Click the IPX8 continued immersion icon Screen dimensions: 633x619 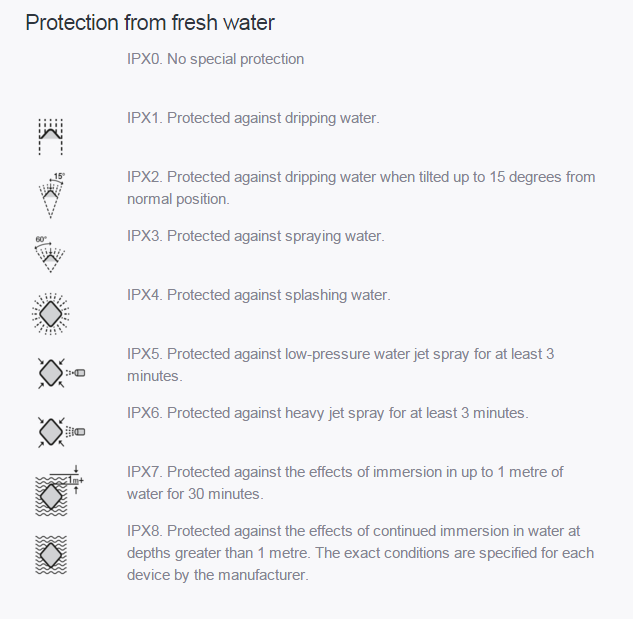[x=50, y=551]
